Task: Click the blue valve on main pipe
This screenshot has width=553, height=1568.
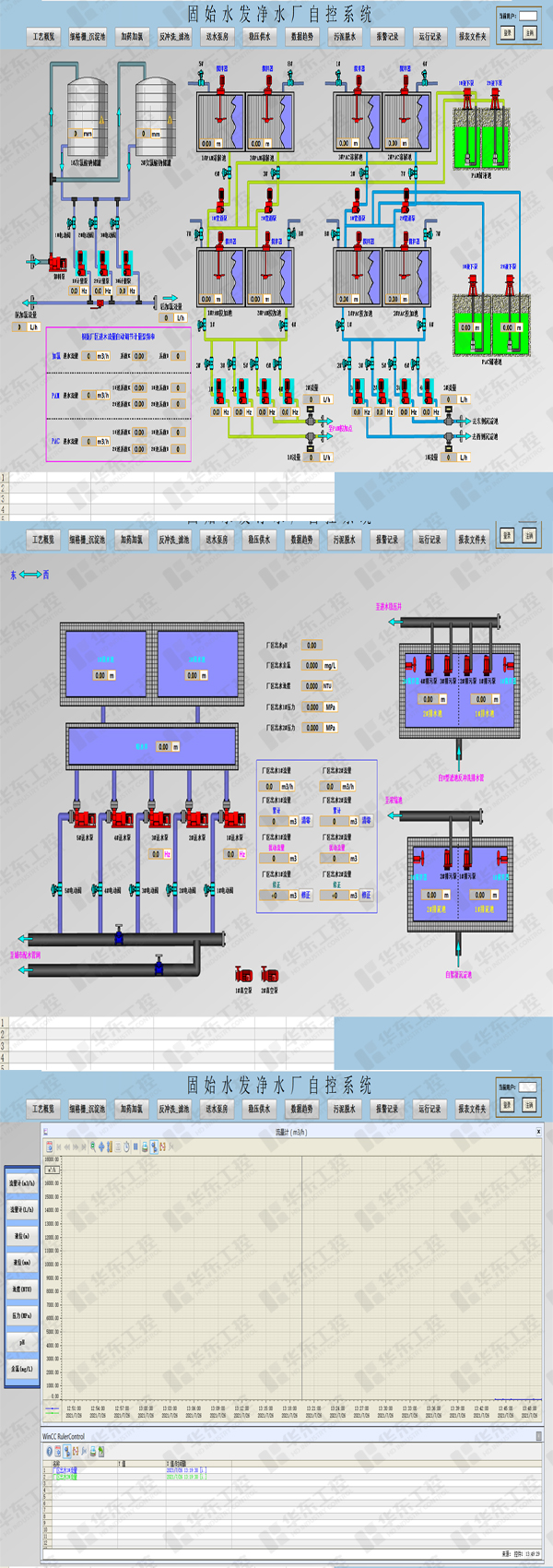Action: 119,937
